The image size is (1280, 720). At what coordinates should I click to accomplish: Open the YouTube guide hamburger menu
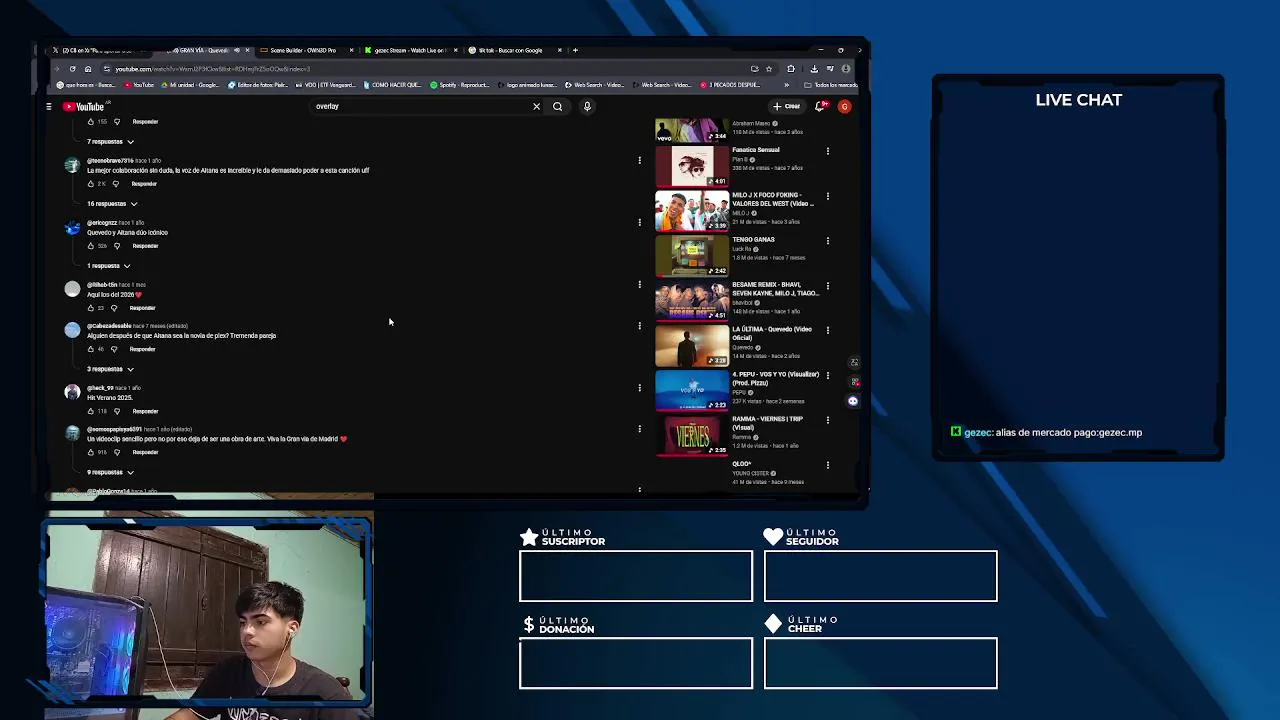pos(48,106)
